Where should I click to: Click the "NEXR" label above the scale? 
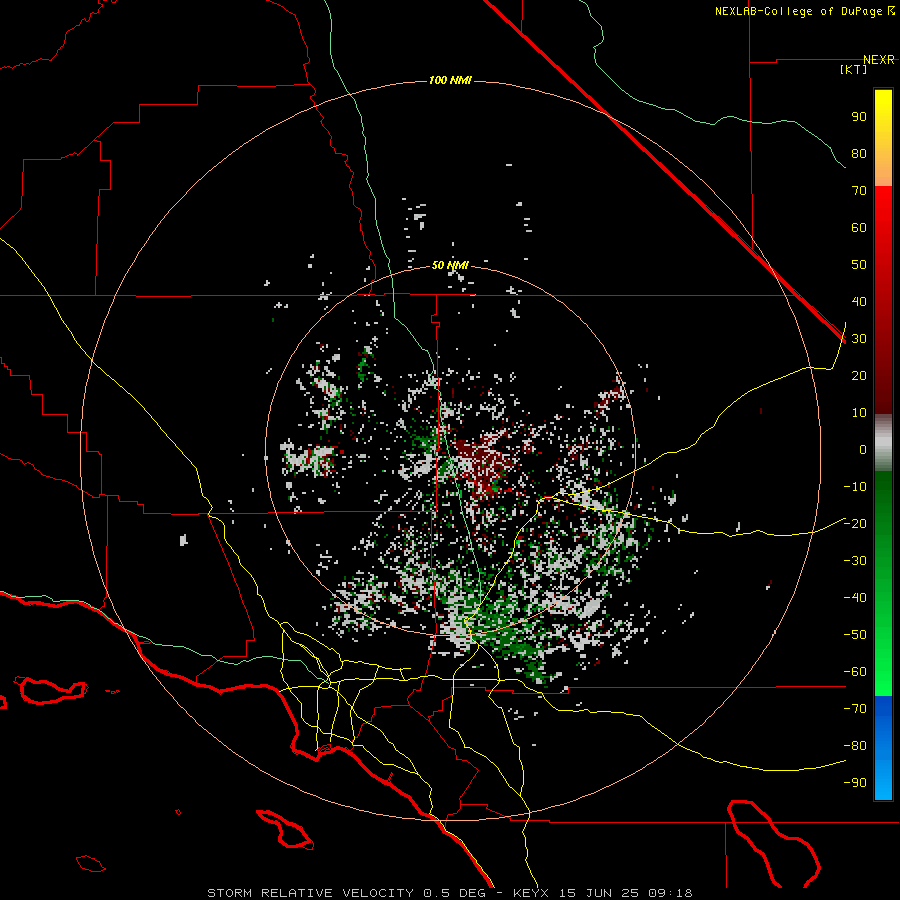[x=879, y=60]
